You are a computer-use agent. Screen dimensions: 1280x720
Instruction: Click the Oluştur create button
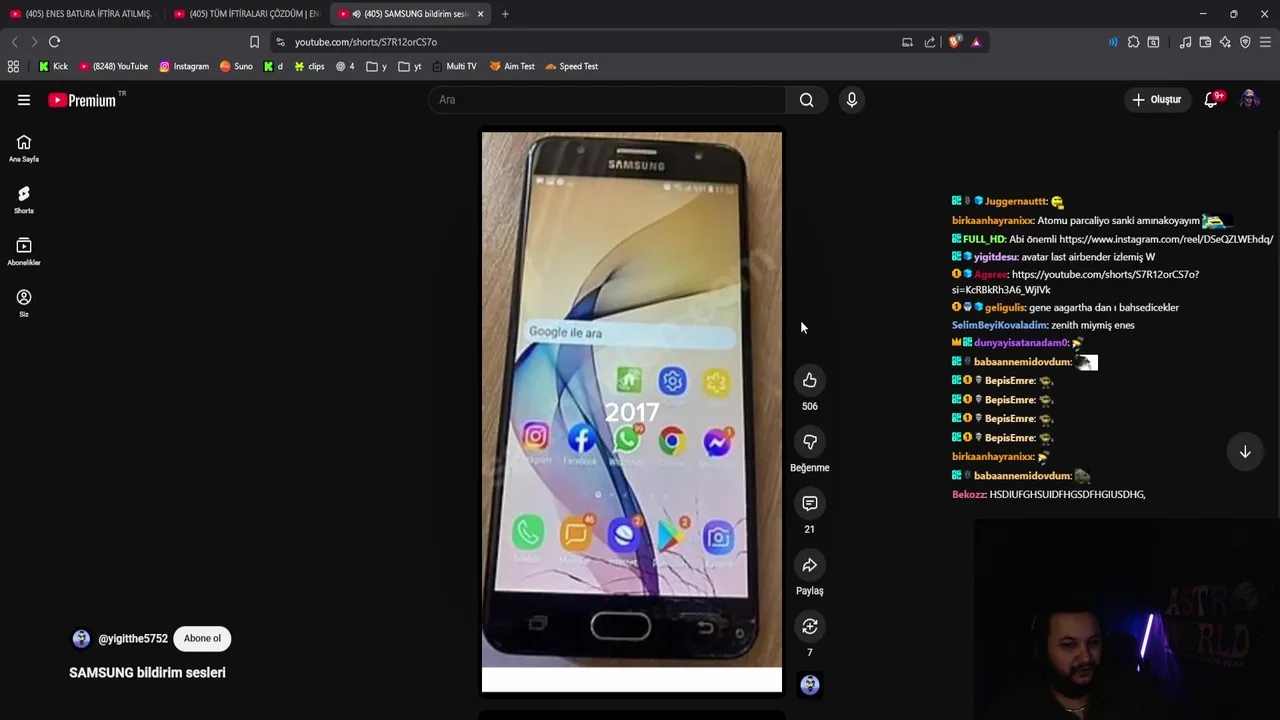click(x=1157, y=99)
